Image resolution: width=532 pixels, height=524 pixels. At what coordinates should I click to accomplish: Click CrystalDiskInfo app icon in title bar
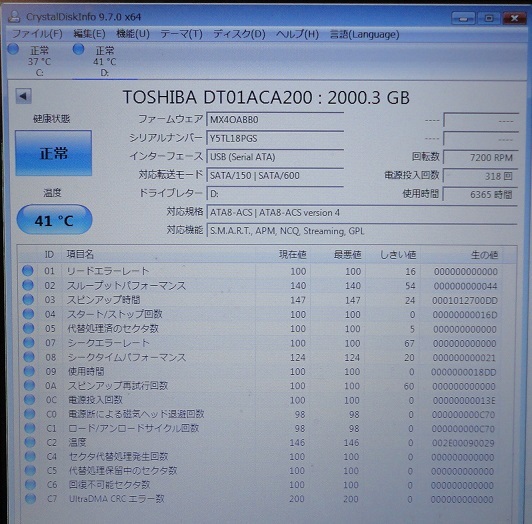tap(14, 16)
